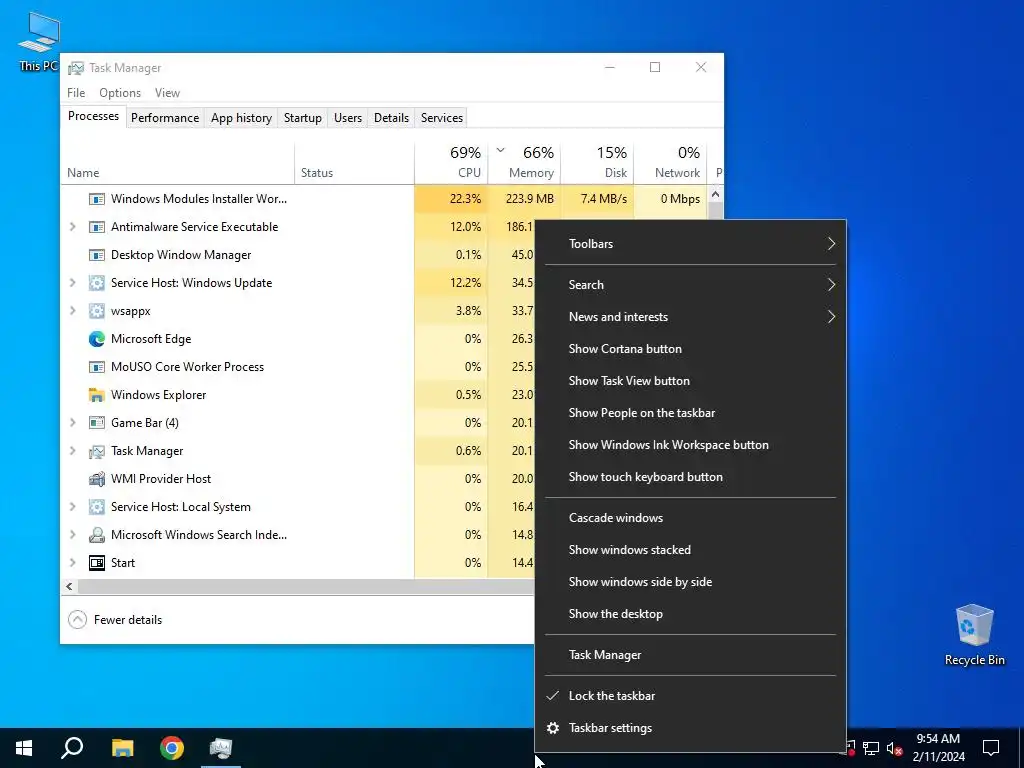Expand Antimalware Service Executable row
1024x768 pixels.
coord(72,227)
